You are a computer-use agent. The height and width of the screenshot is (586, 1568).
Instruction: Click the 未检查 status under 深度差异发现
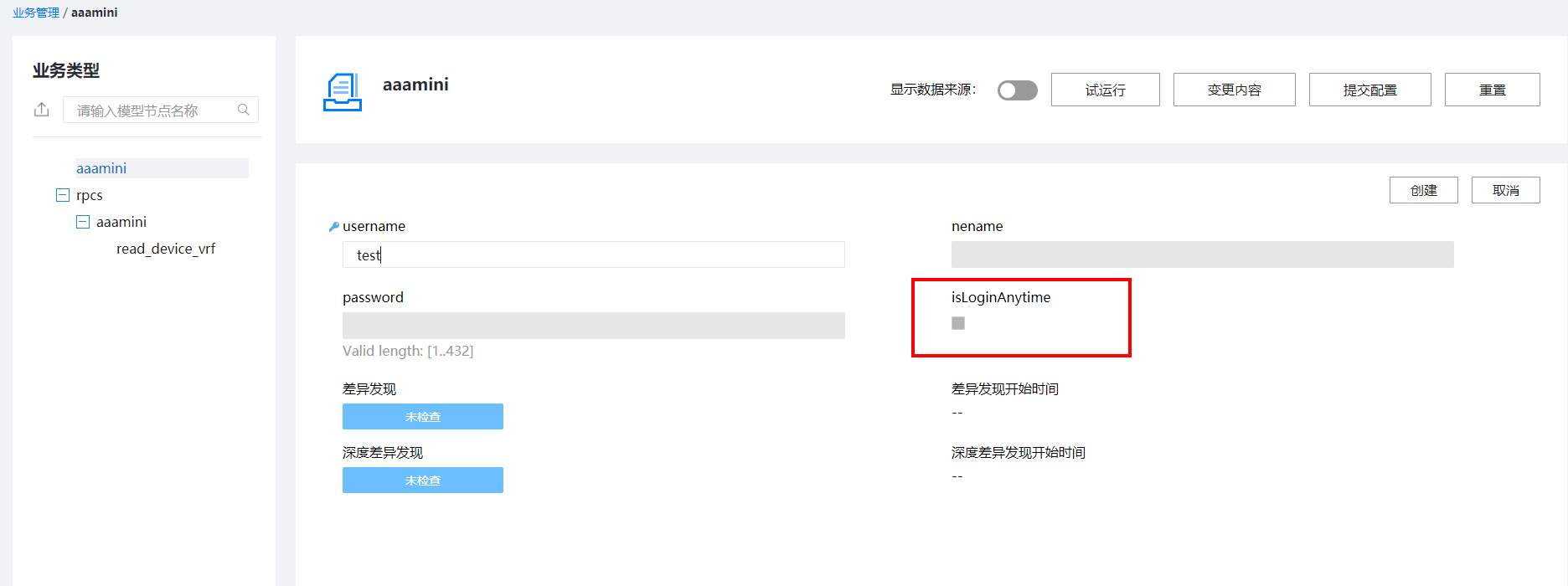[422, 481]
